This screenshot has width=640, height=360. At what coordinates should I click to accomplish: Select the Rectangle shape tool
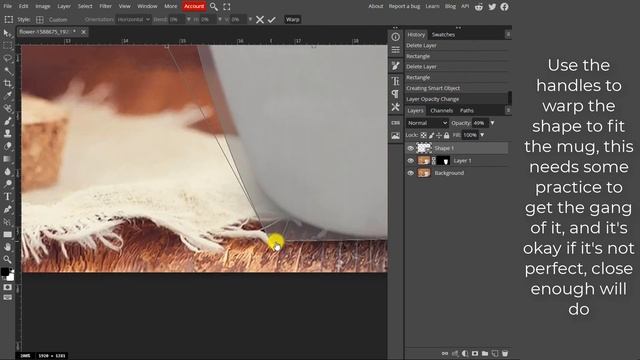tap(7, 234)
